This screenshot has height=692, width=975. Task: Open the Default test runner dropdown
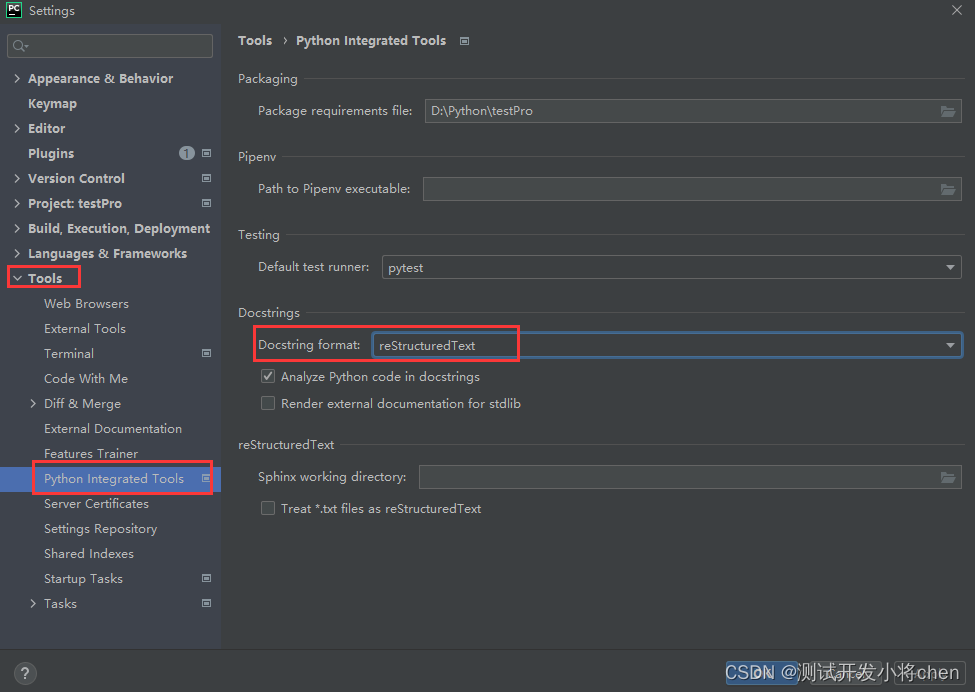tap(672, 267)
